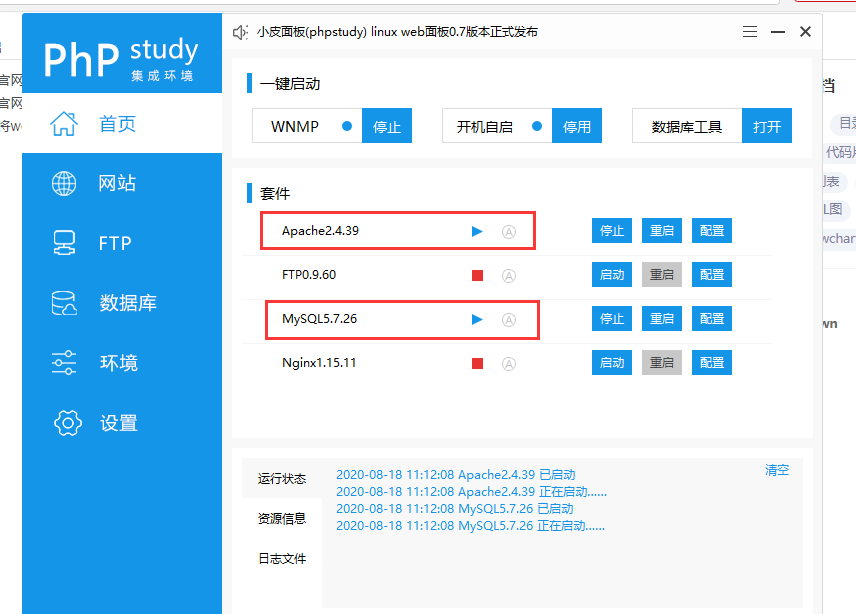Click the WNMP label box

pos(307,126)
